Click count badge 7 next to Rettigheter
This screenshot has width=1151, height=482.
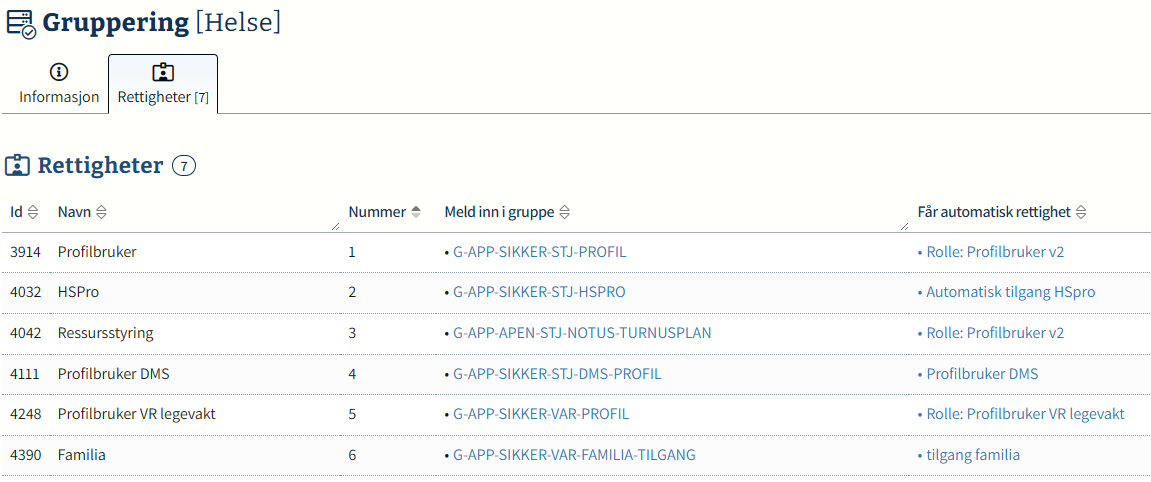point(184,166)
